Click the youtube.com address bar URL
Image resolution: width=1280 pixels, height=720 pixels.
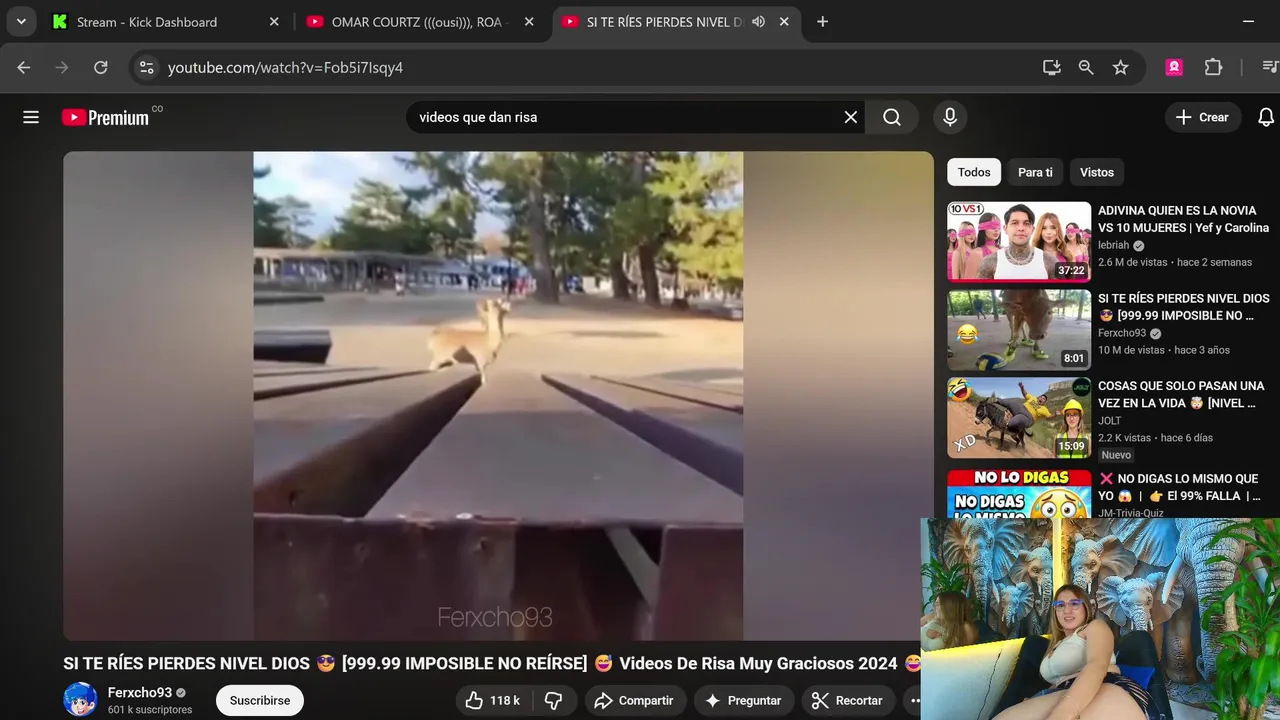click(x=285, y=67)
